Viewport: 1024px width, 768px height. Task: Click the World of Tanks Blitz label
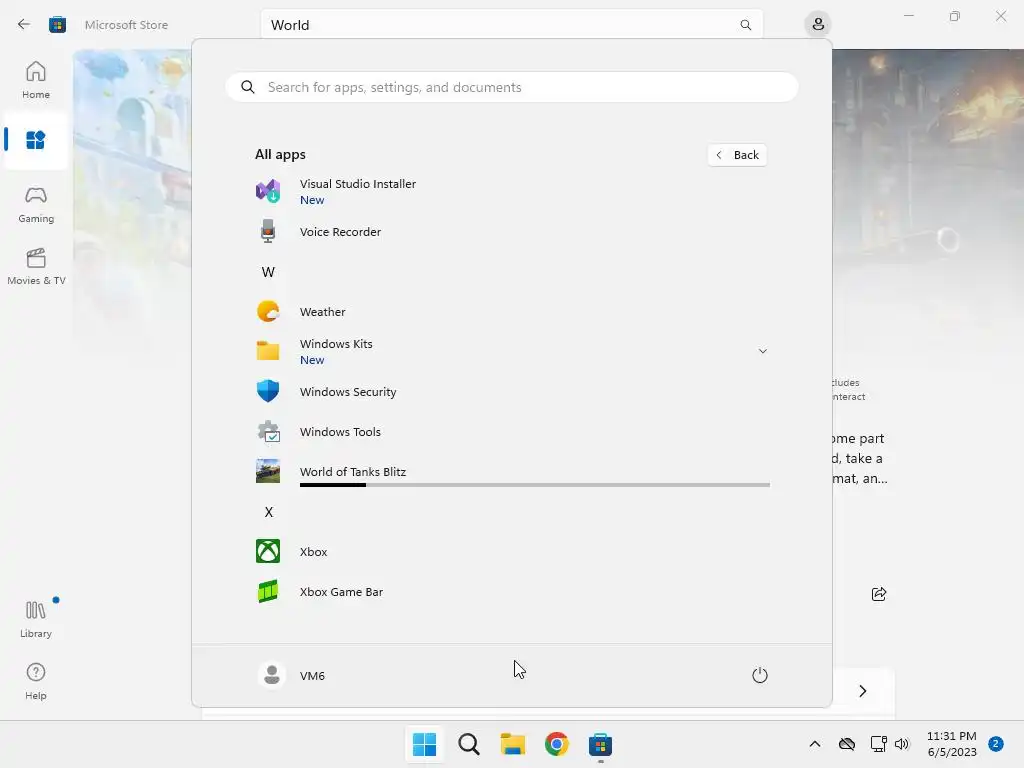coord(353,472)
